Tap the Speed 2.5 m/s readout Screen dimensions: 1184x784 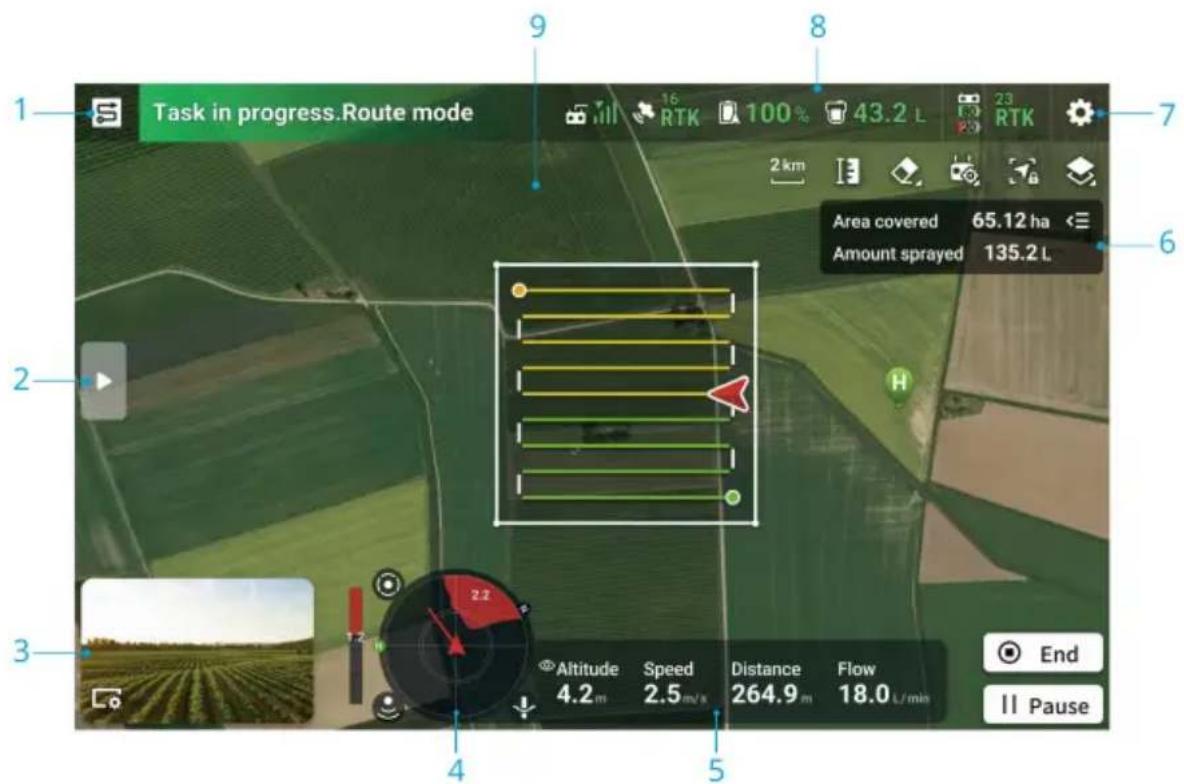click(674, 684)
